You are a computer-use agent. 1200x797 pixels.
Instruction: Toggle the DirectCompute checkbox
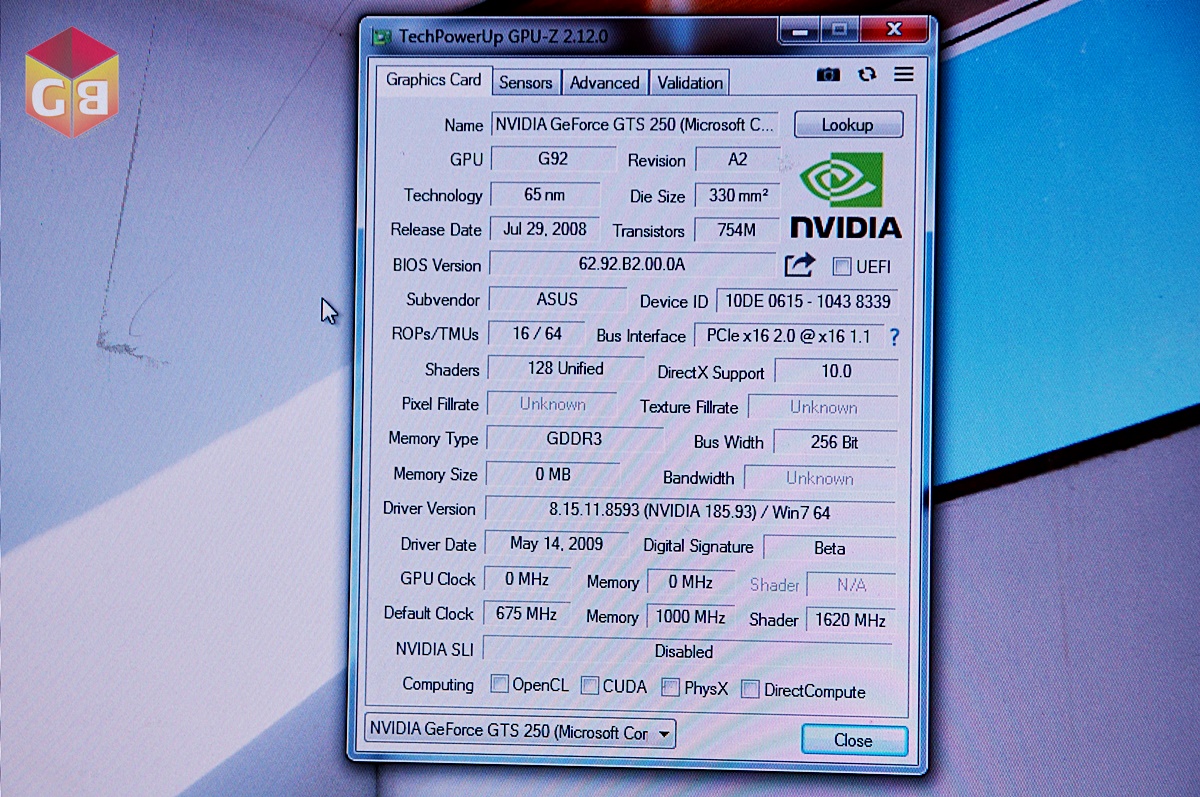[x=750, y=689]
